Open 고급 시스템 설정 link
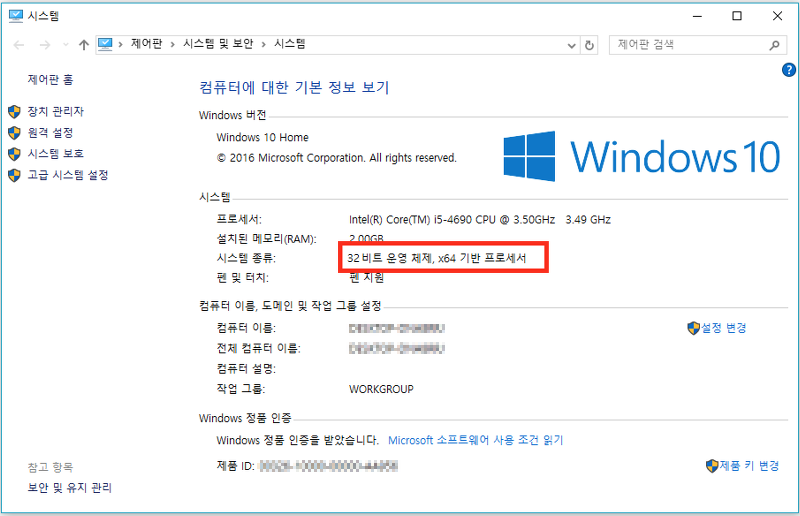Viewport: 800px width, 516px height. pyautogui.click(x=68, y=175)
